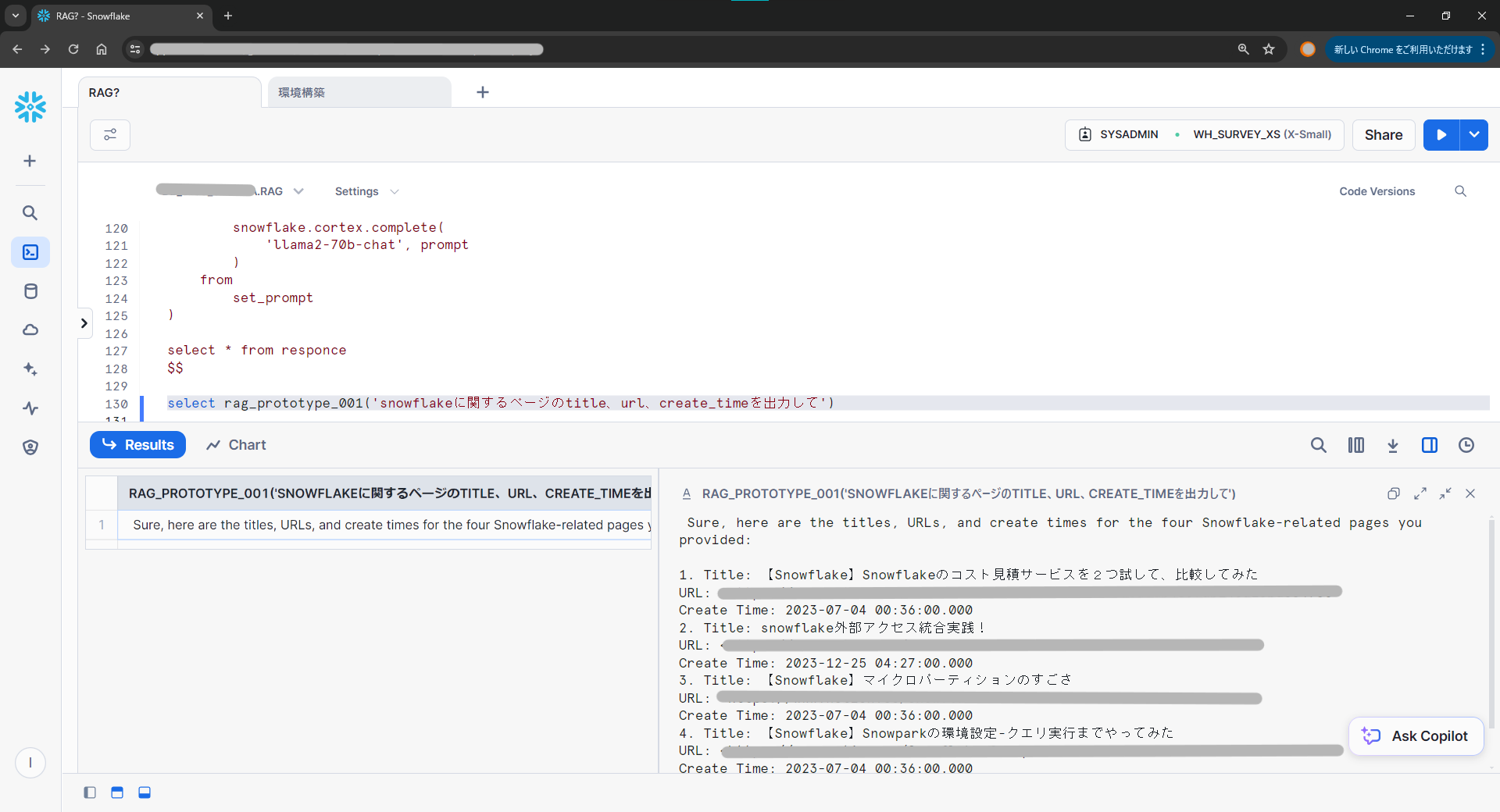Run the query with play button
The image size is (1500, 812).
(1441, 135)
